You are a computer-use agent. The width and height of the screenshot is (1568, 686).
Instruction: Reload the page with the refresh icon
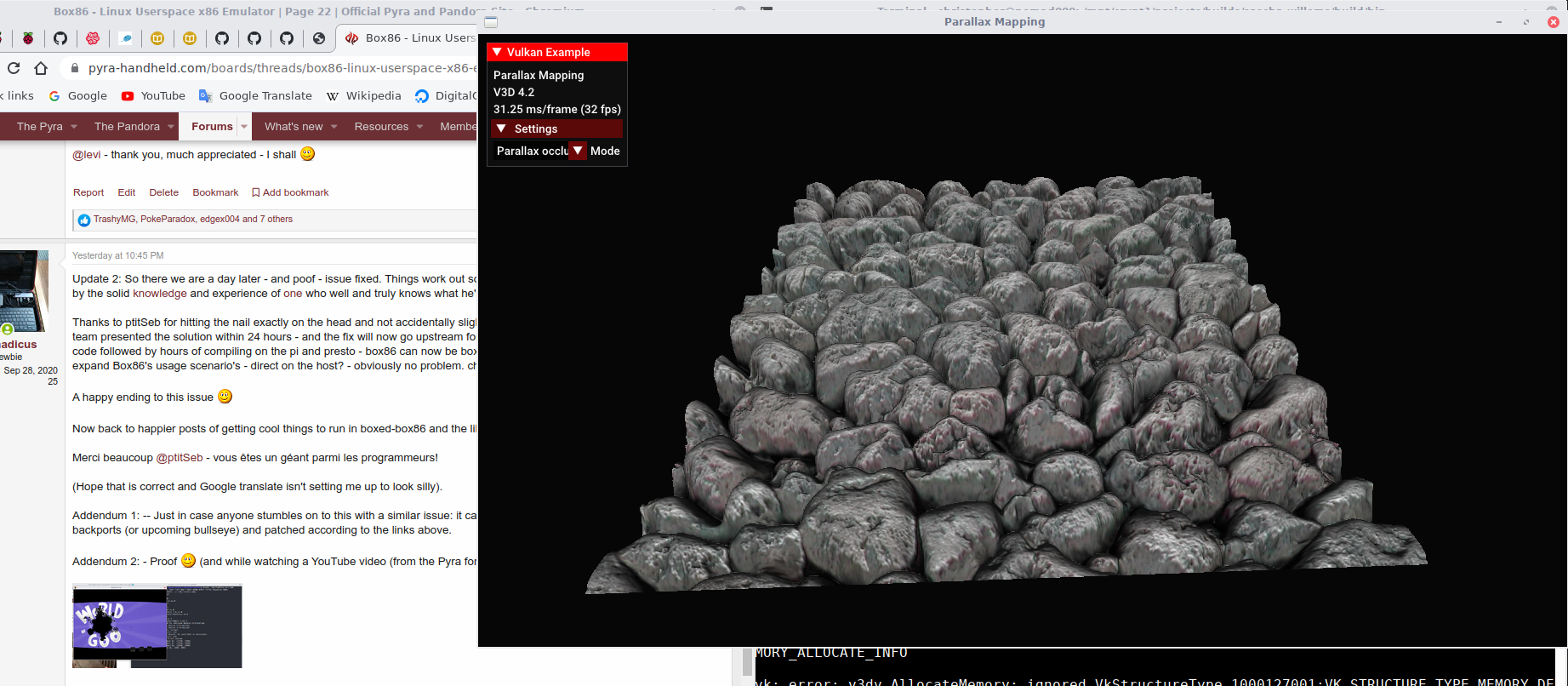(x=14, y=68)
